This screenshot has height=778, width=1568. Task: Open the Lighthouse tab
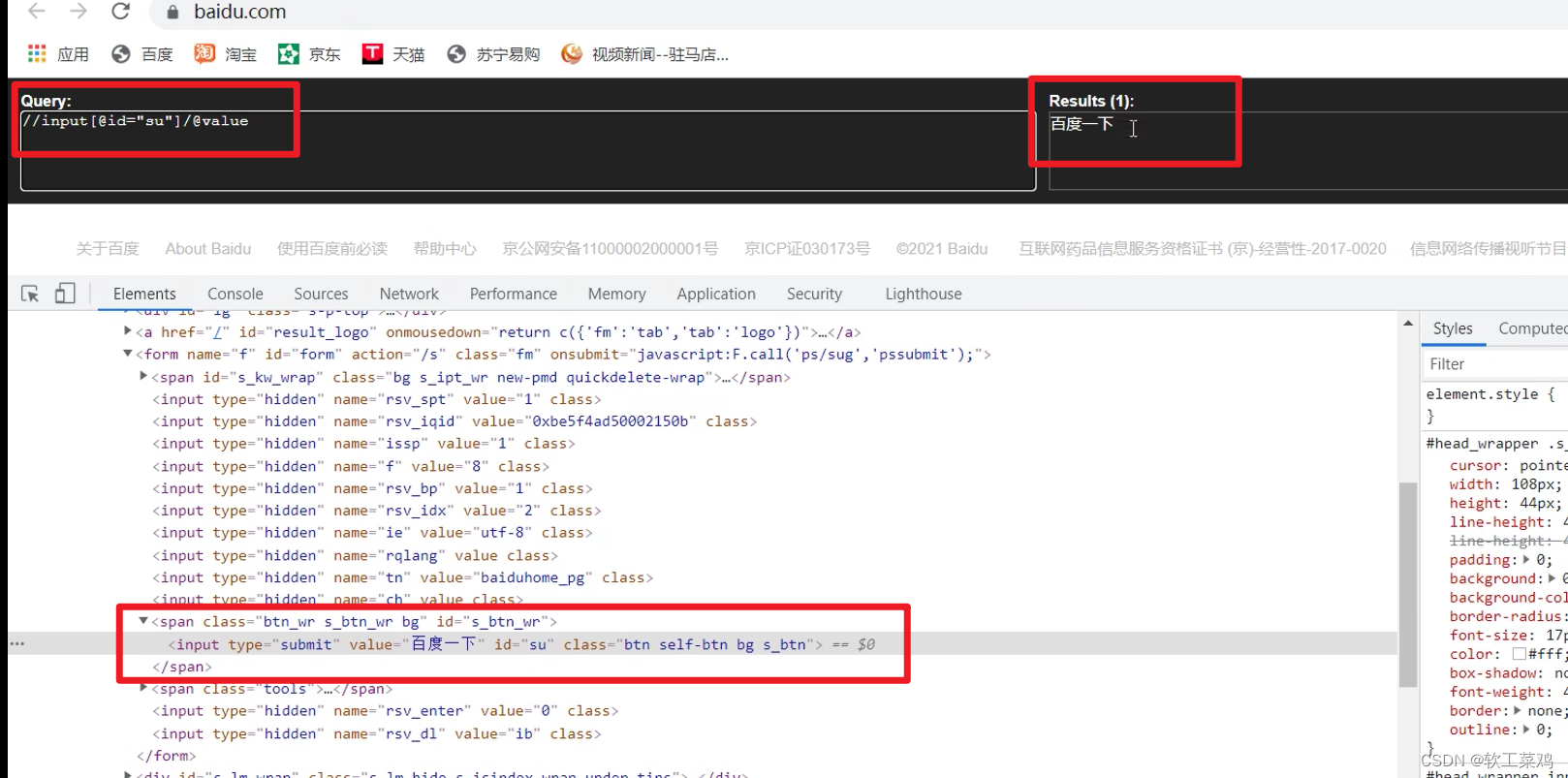[x=924, y=294]
